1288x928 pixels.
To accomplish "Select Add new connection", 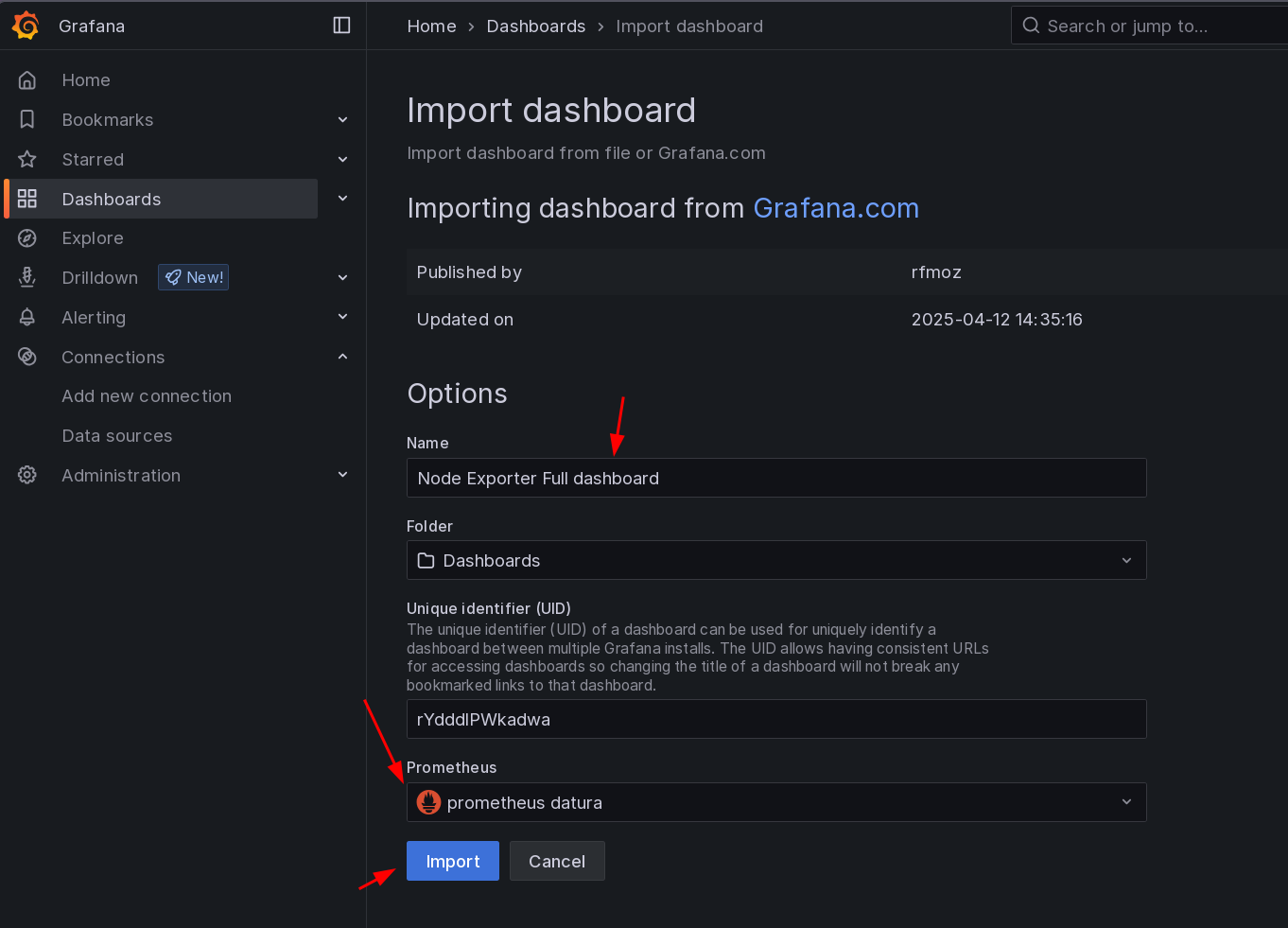I will [x=147, y=396].
